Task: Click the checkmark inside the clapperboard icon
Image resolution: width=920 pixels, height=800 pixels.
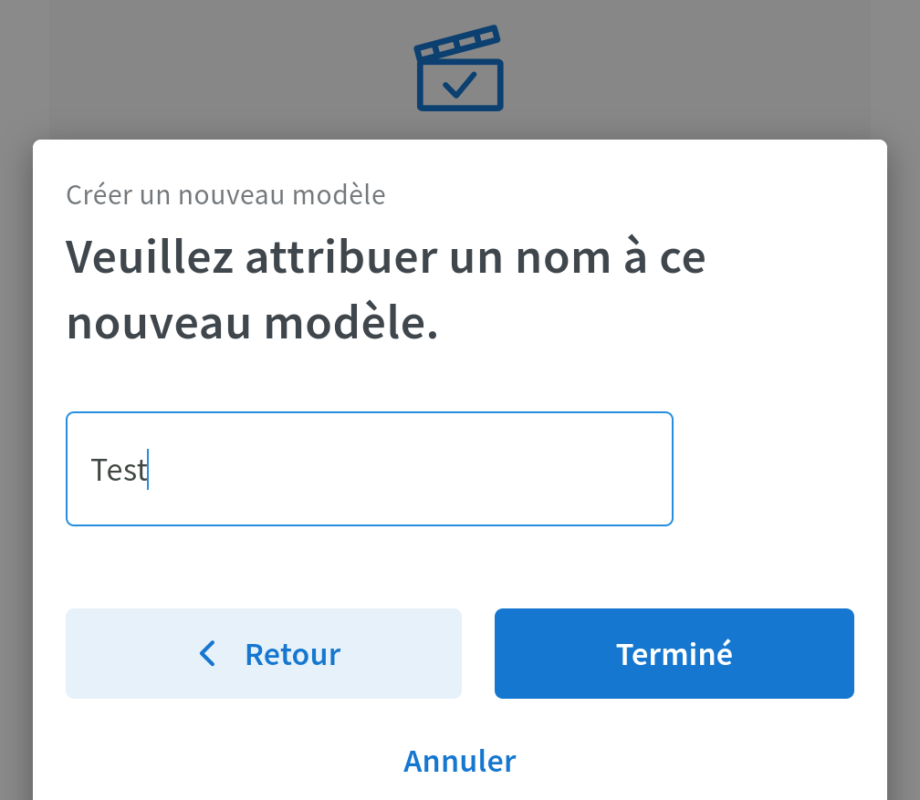Action: (459, 86)
